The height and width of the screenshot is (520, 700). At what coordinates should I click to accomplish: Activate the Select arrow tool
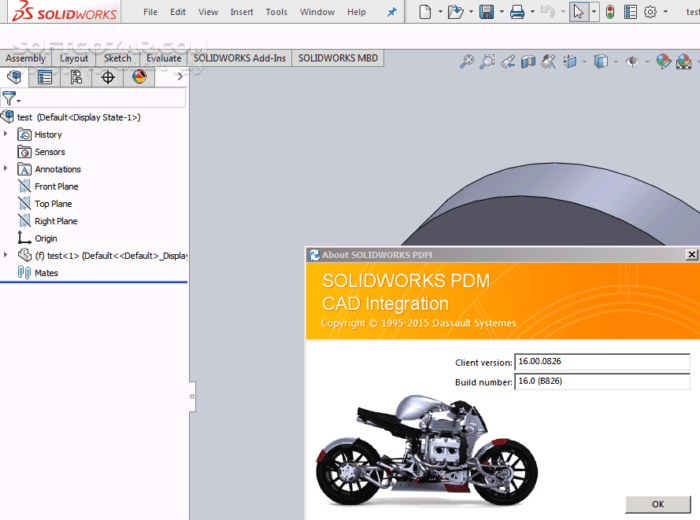click(x=579, y=12)
